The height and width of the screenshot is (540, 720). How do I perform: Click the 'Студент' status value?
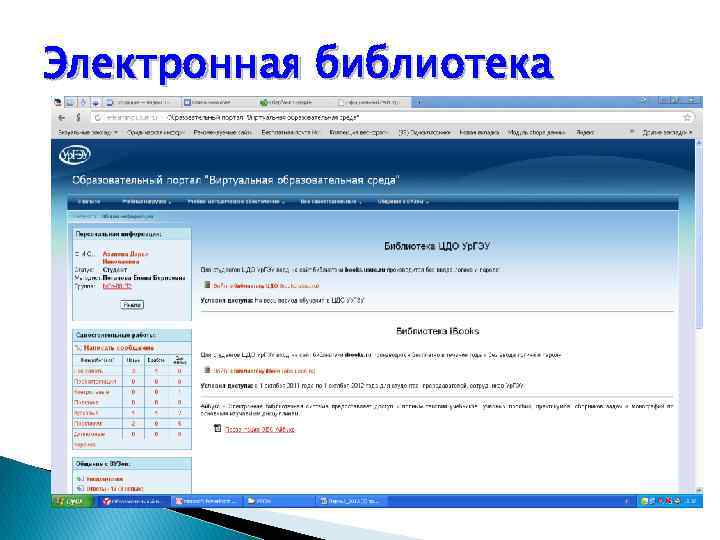[x=114, y=270]
